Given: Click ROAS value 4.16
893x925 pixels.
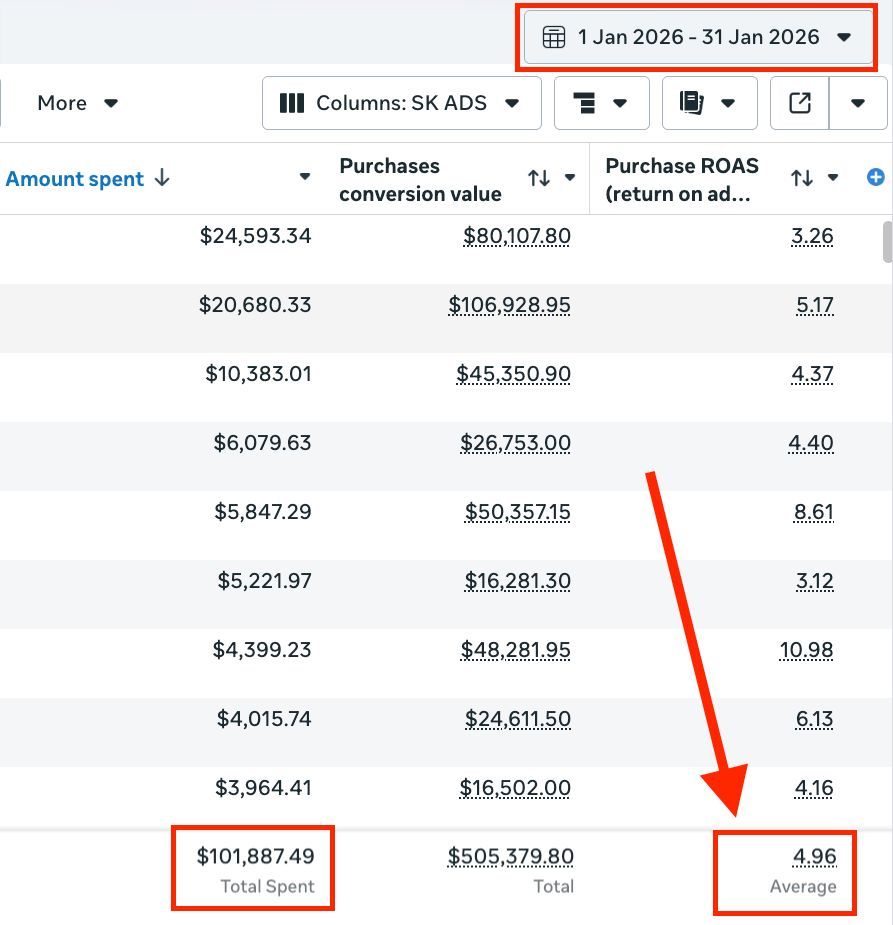Looking at the screenshot, I should click(814, 788).
